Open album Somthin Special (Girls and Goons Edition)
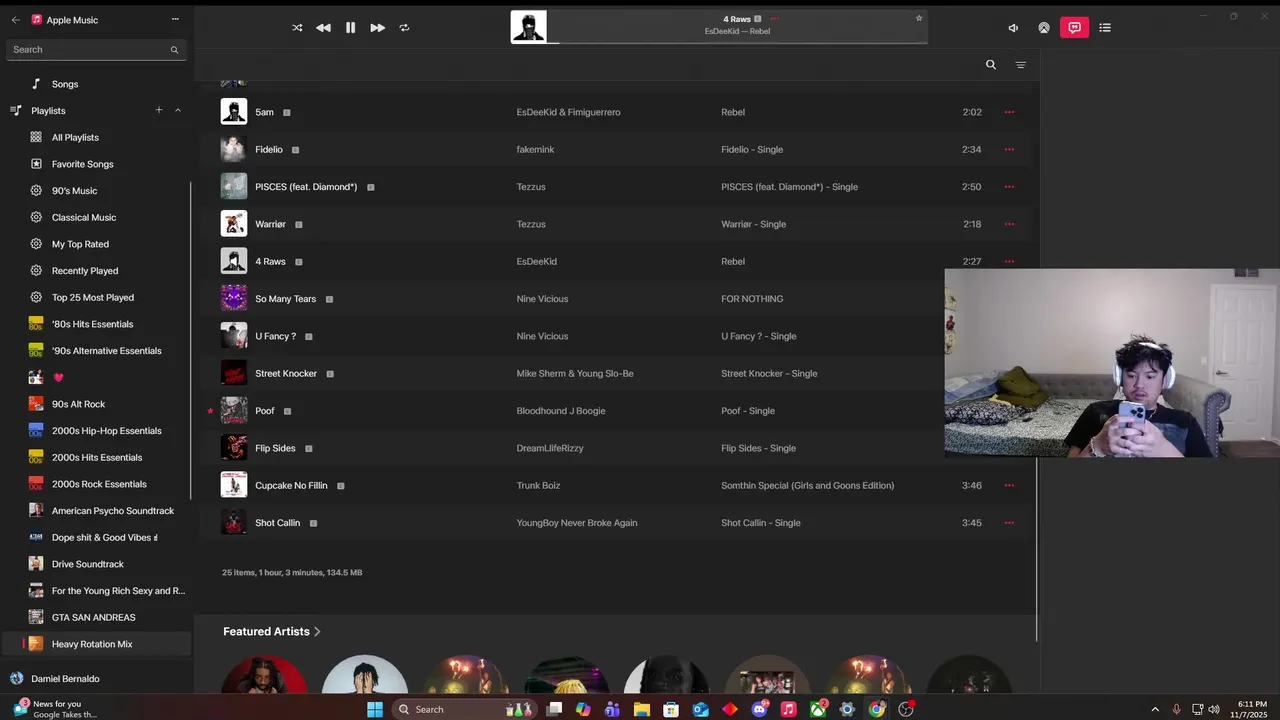The image size is (1280, 720). pos(808,485)
